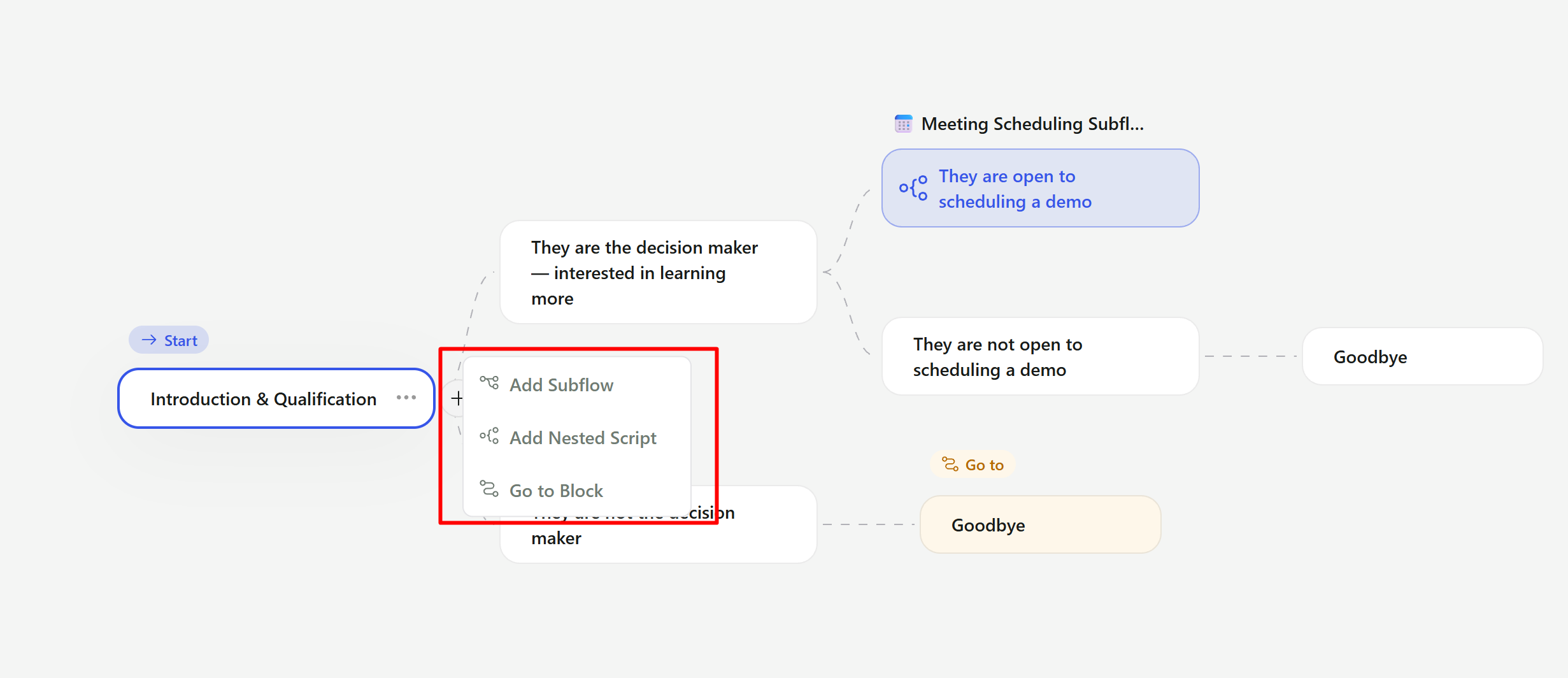Image resolution: width=1568 pixels, height=678 pixels.
Task: Select the decision maker interested in learning more block
Action: coord(659,272)
